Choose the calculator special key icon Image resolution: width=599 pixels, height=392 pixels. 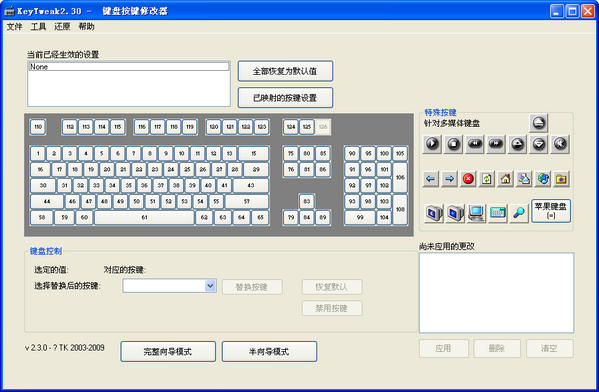[497, 213]
